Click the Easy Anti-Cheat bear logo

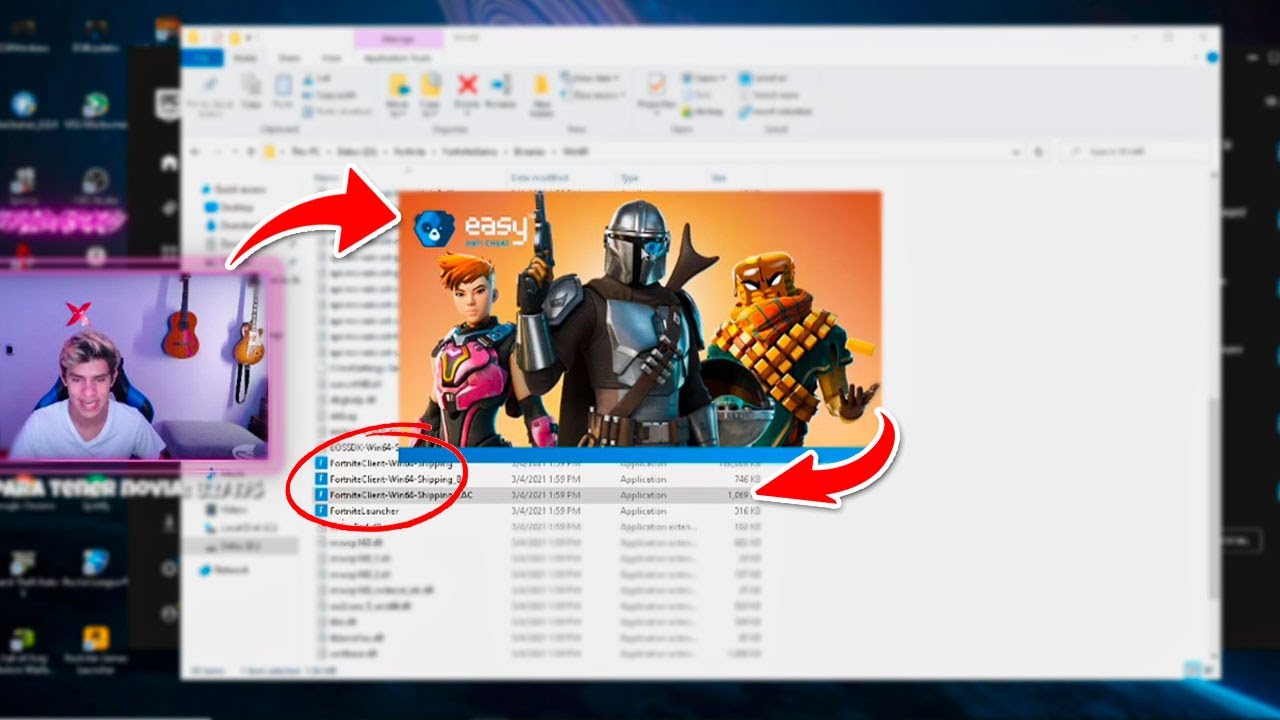tap(433, 228)
